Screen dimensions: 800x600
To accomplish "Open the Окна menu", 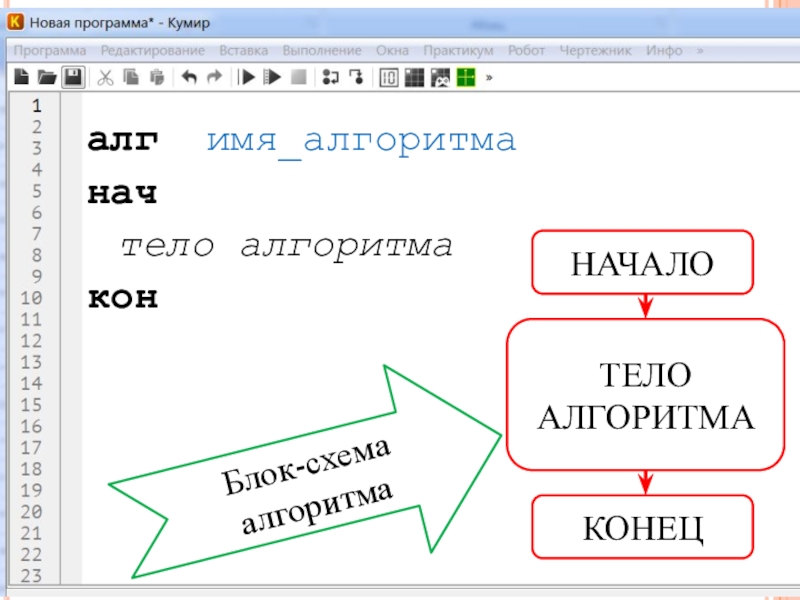I will pyautogui.click(x=392, y=51).
